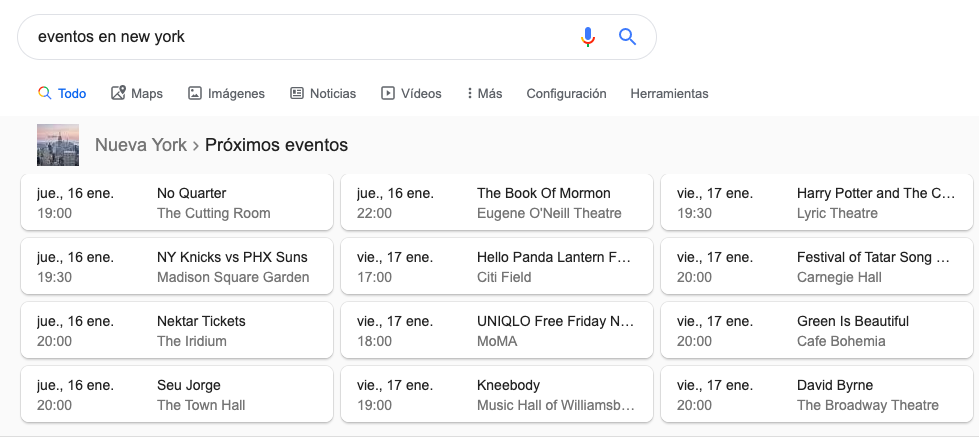Click the Nueva York breadcrumb link

tap(140, 145)
